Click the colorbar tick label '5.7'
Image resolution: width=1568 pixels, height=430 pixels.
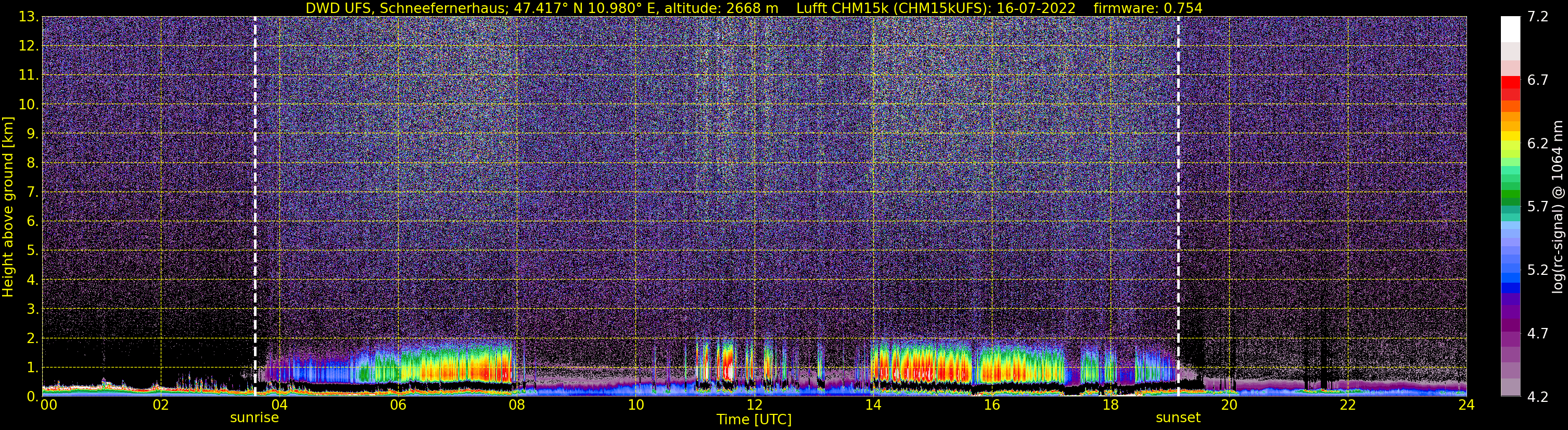(x=1538, y=207)
